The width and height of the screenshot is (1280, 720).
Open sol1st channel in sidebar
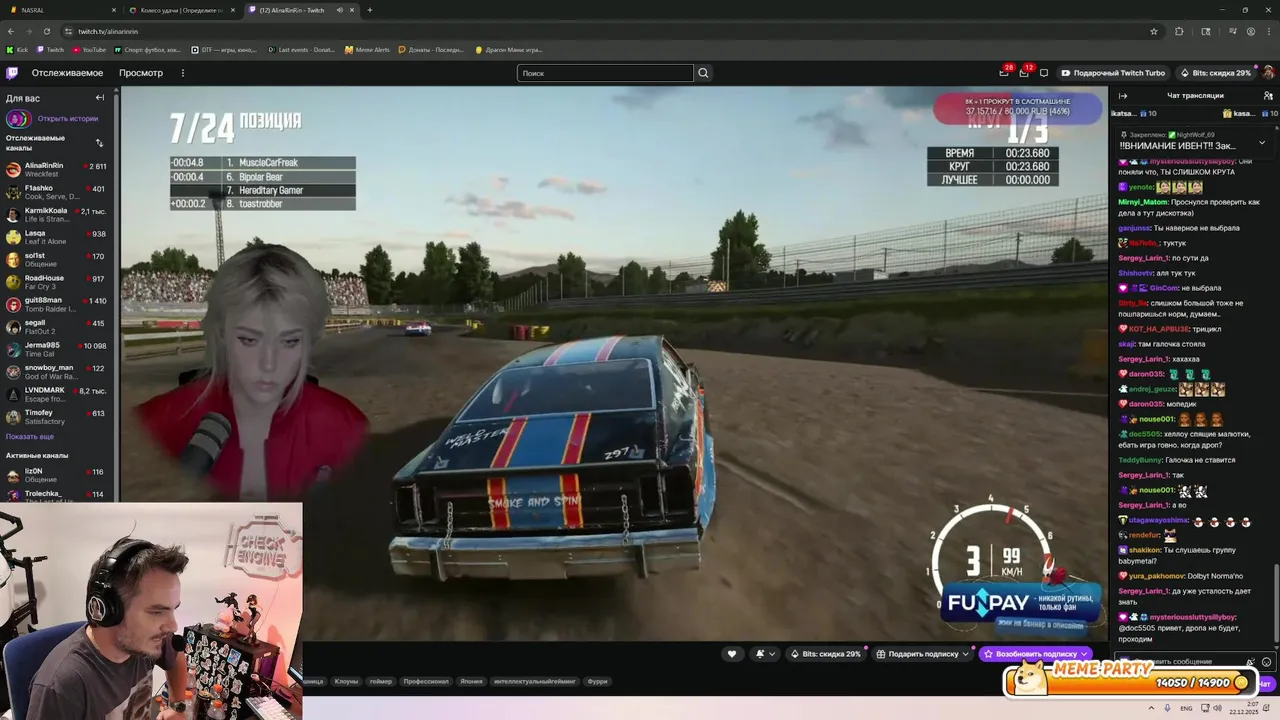pos(58,259)
